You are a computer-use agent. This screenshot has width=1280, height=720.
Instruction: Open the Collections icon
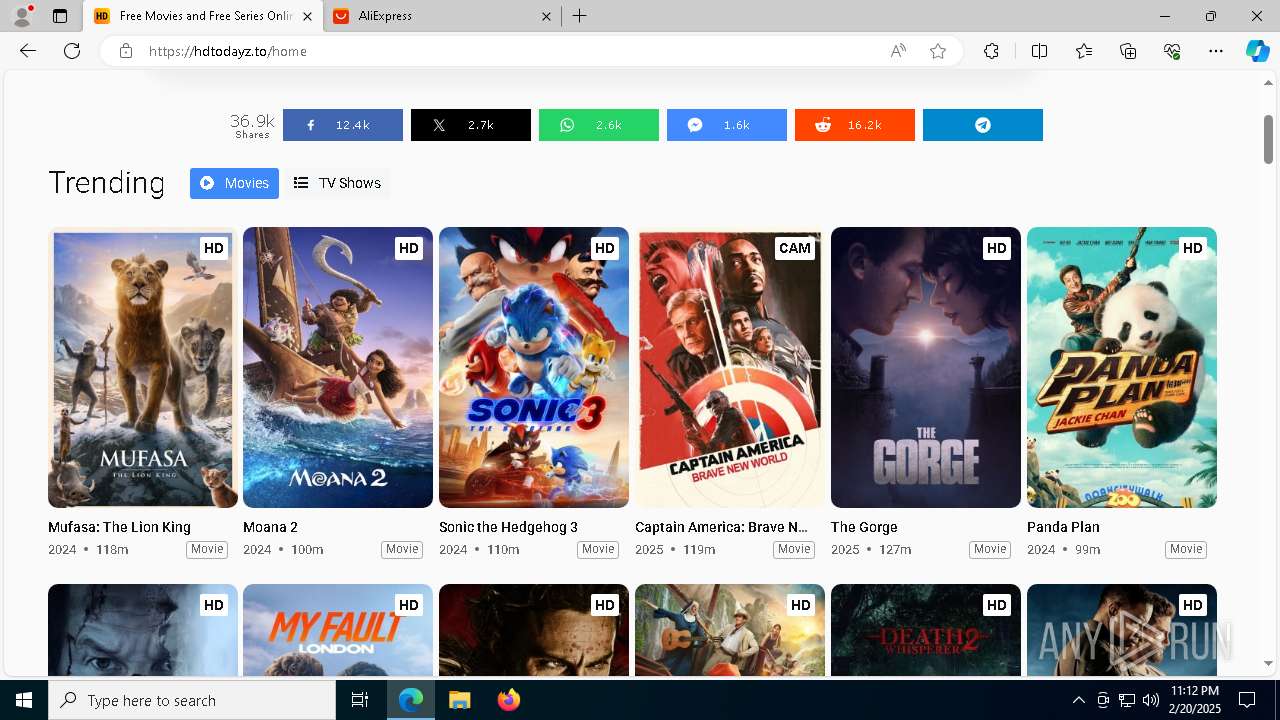(x=1128, y=51)
